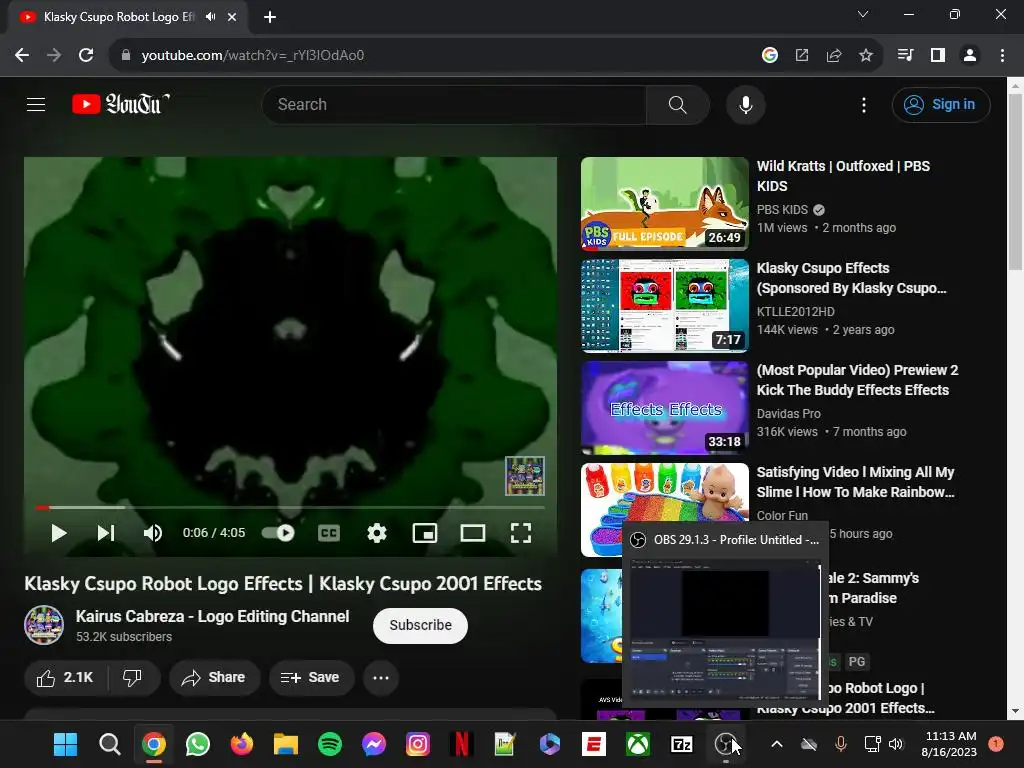1024x768 pixels.
Task: Go back in browser
Action: point(22,55)
